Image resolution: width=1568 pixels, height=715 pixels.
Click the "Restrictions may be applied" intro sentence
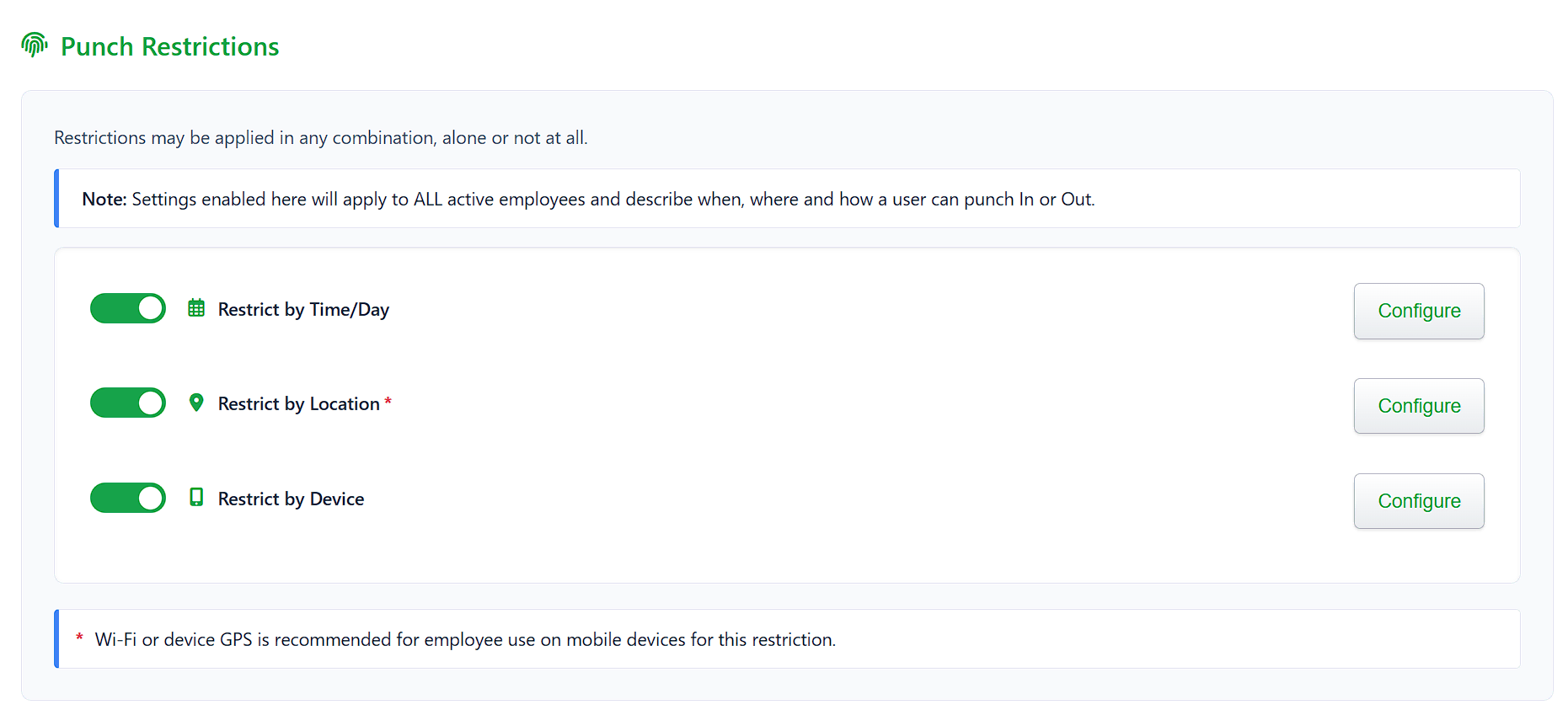[x=320, y=138]
